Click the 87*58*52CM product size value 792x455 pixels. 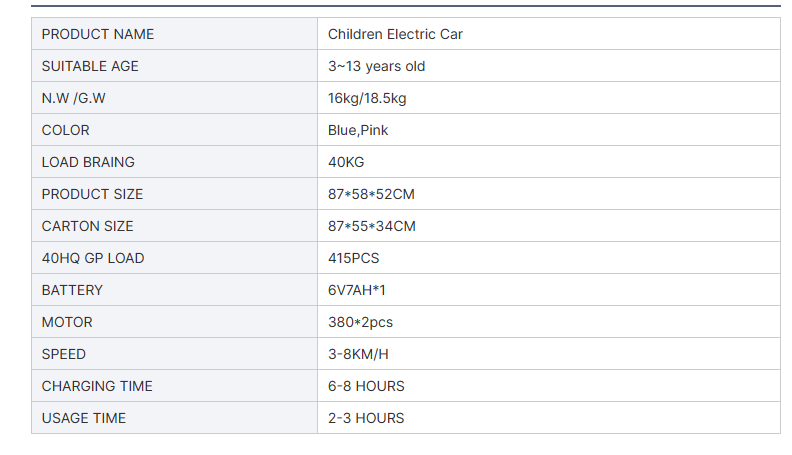click(371, 194)
